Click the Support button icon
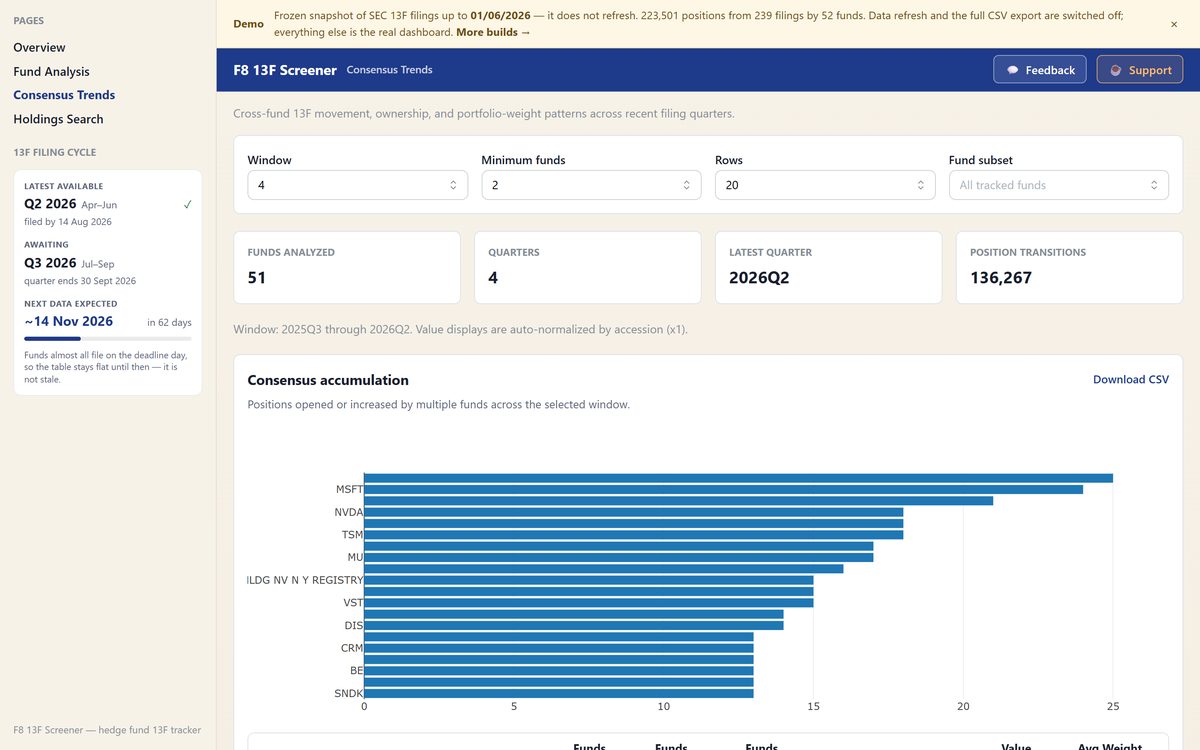The width and height of the screenshot is (1200, 750). coord(1116,70)
